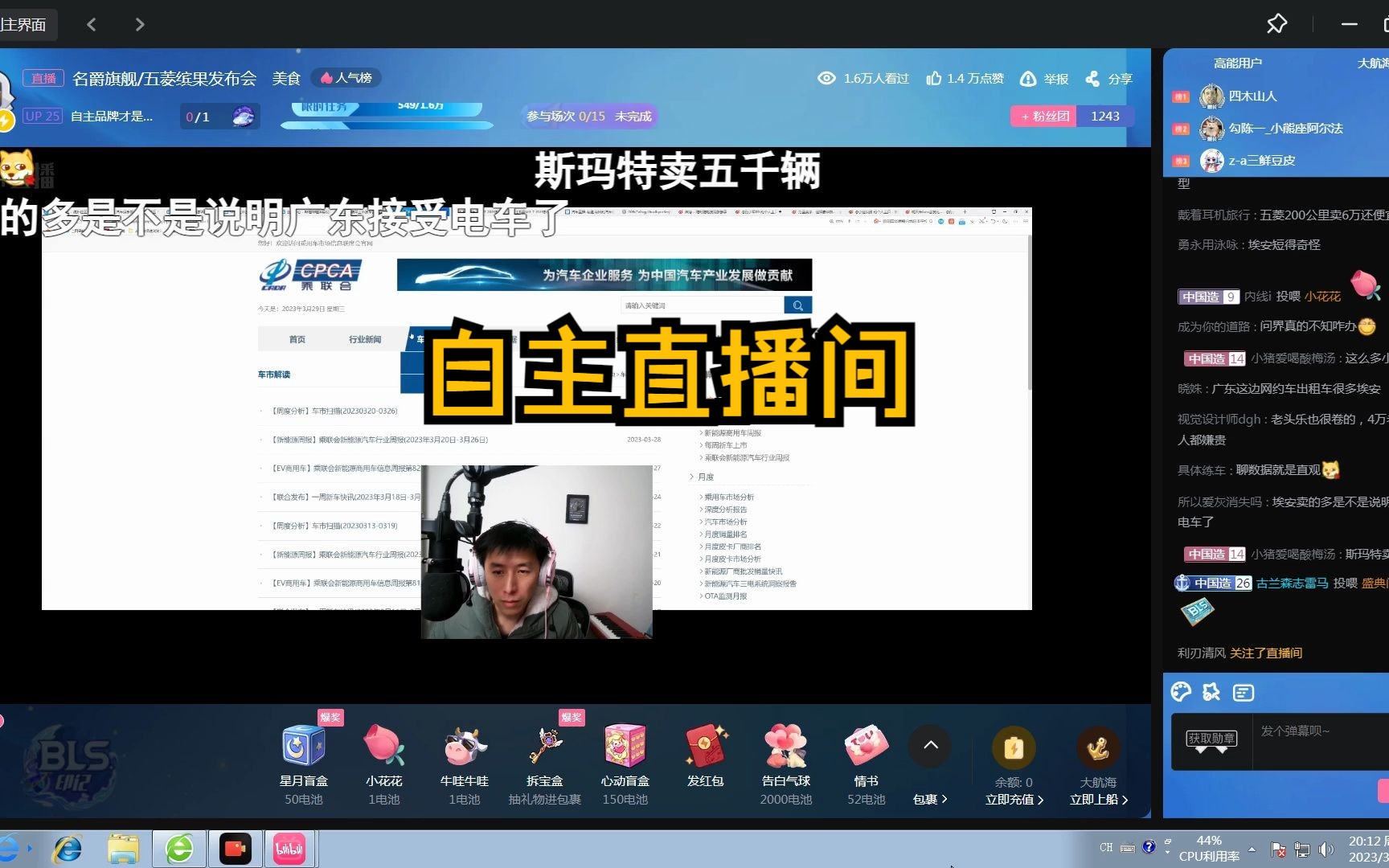1389x868 pixels.
Task: Pin the window with the pushpin icon
Action: pos(1276,24)
